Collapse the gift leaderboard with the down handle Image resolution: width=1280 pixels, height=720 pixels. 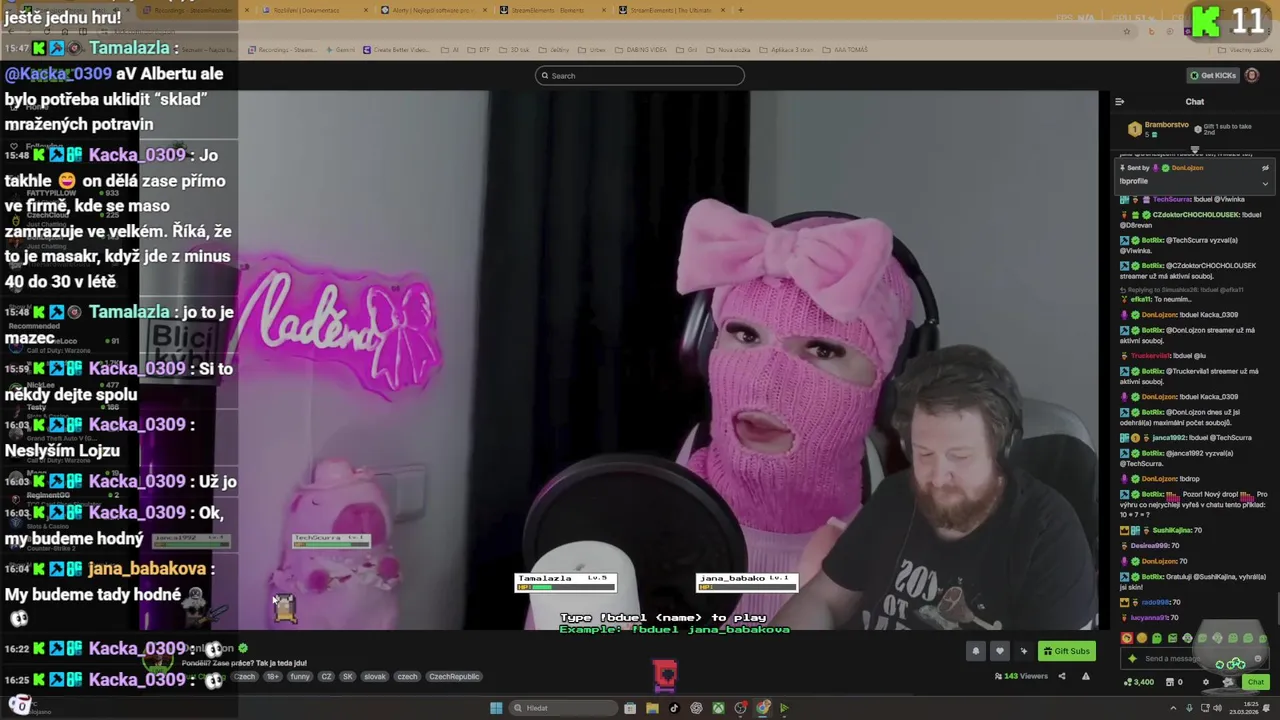[1194, 150]
